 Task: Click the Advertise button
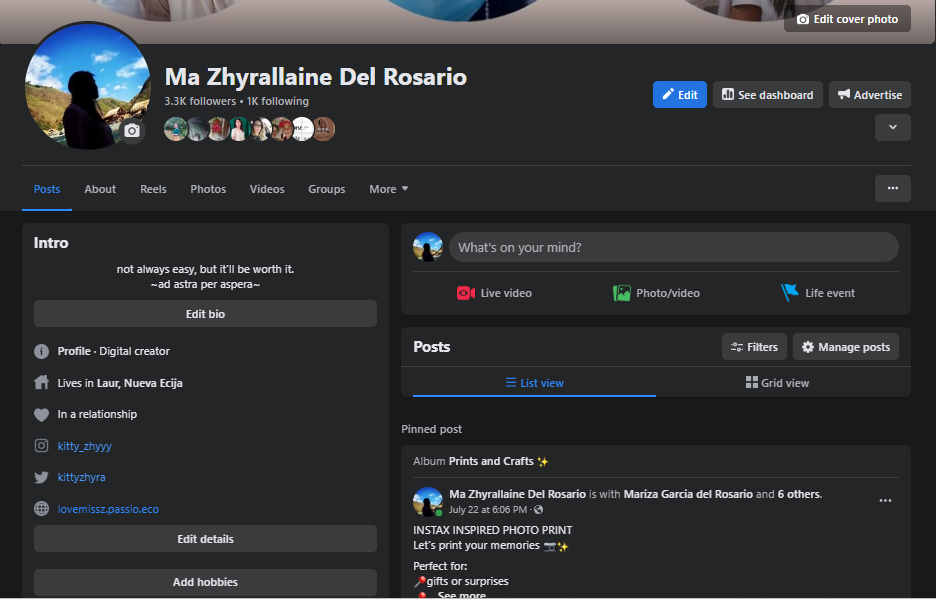[x=870, y=95]
